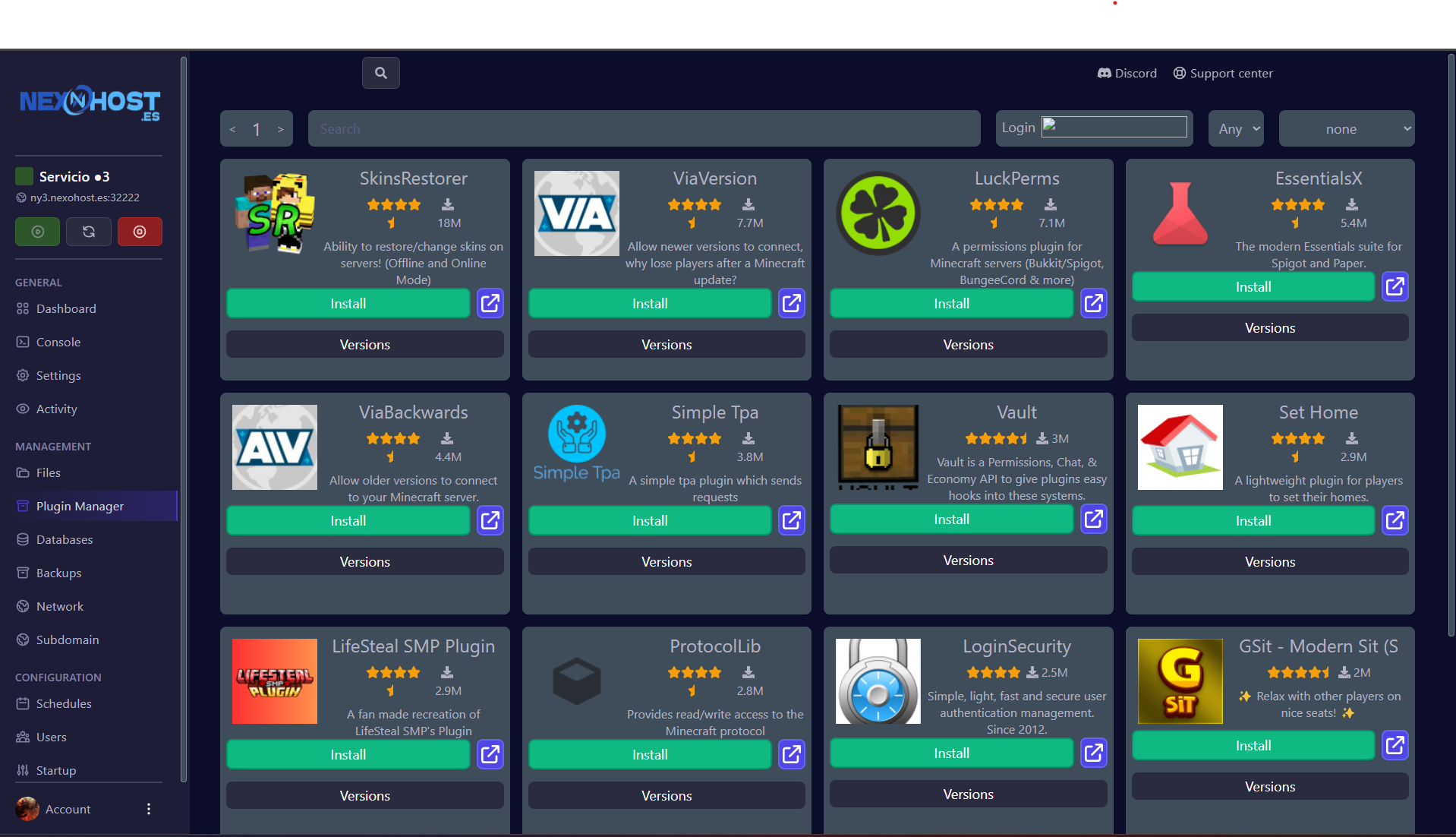This screenshot has height=837, width=1456.
Task: Click the LuckPerms clover logo
Action: (x=878, y=213)
